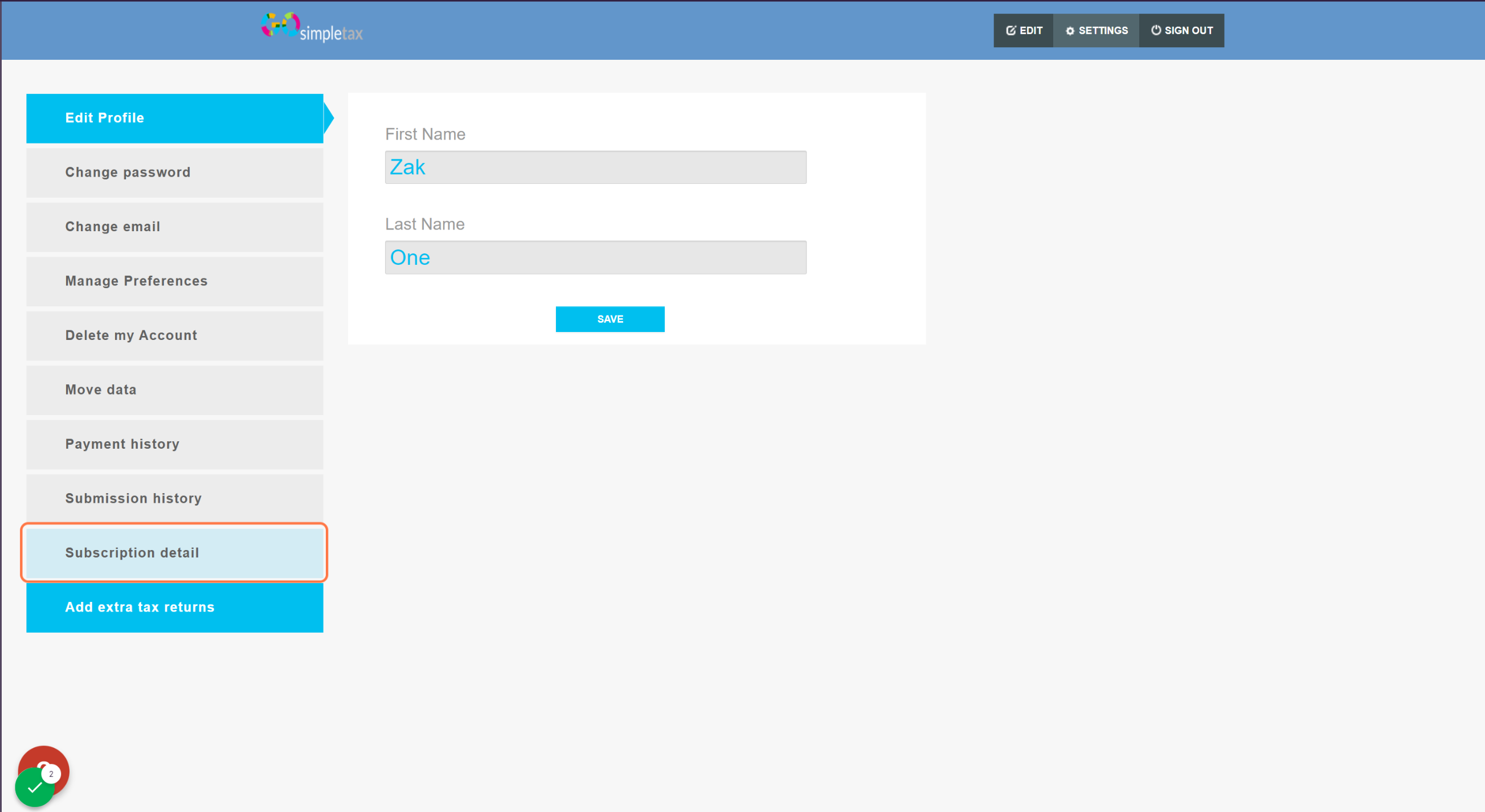Open Manage Preferences
Screen dimensions: 1485x812
pos(175,281)
